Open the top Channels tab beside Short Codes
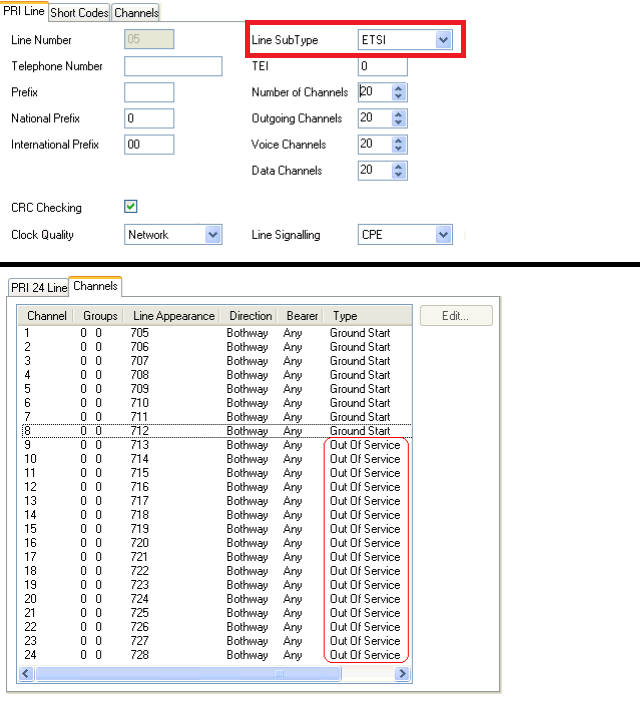Viewport: 640px width, 717px height. coord(136,13)
